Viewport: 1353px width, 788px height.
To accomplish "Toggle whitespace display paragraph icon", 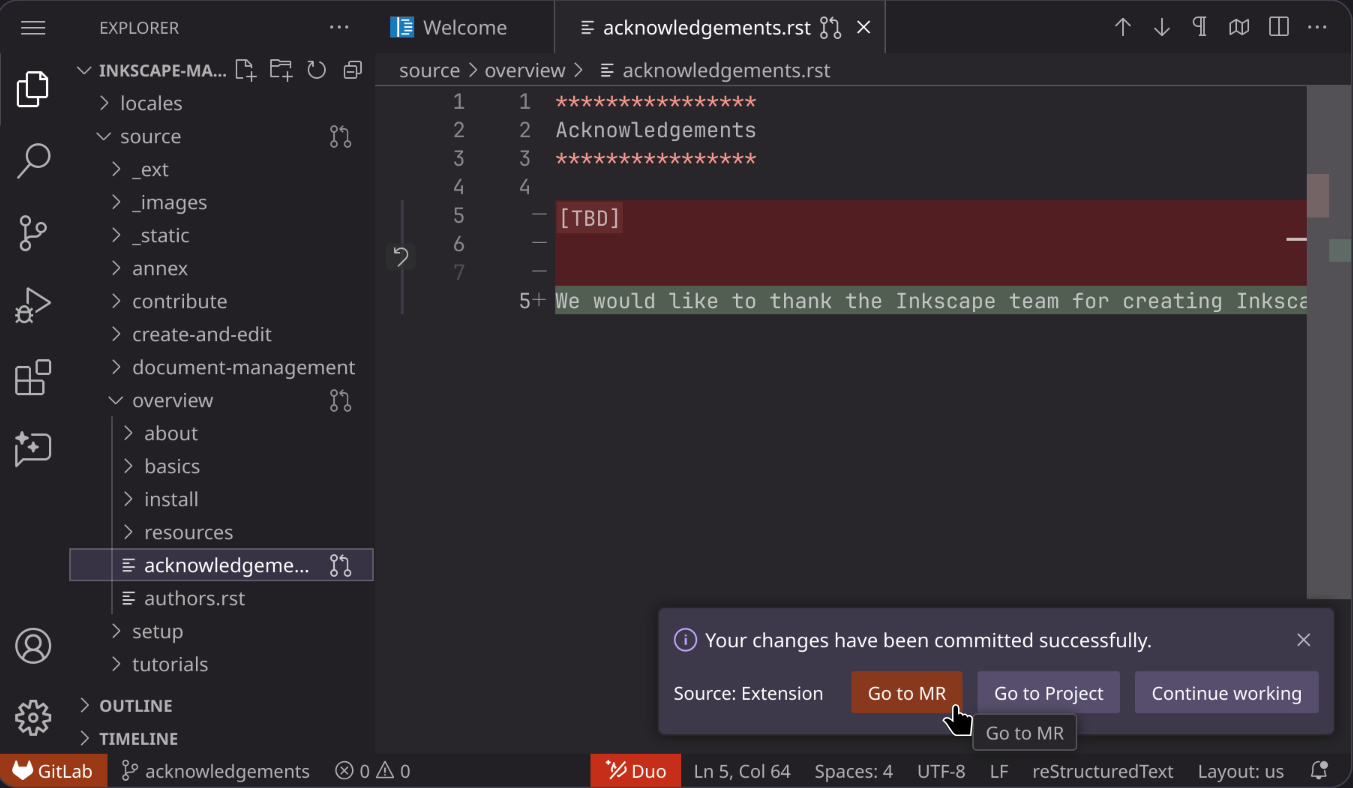I will point(1200,28).
